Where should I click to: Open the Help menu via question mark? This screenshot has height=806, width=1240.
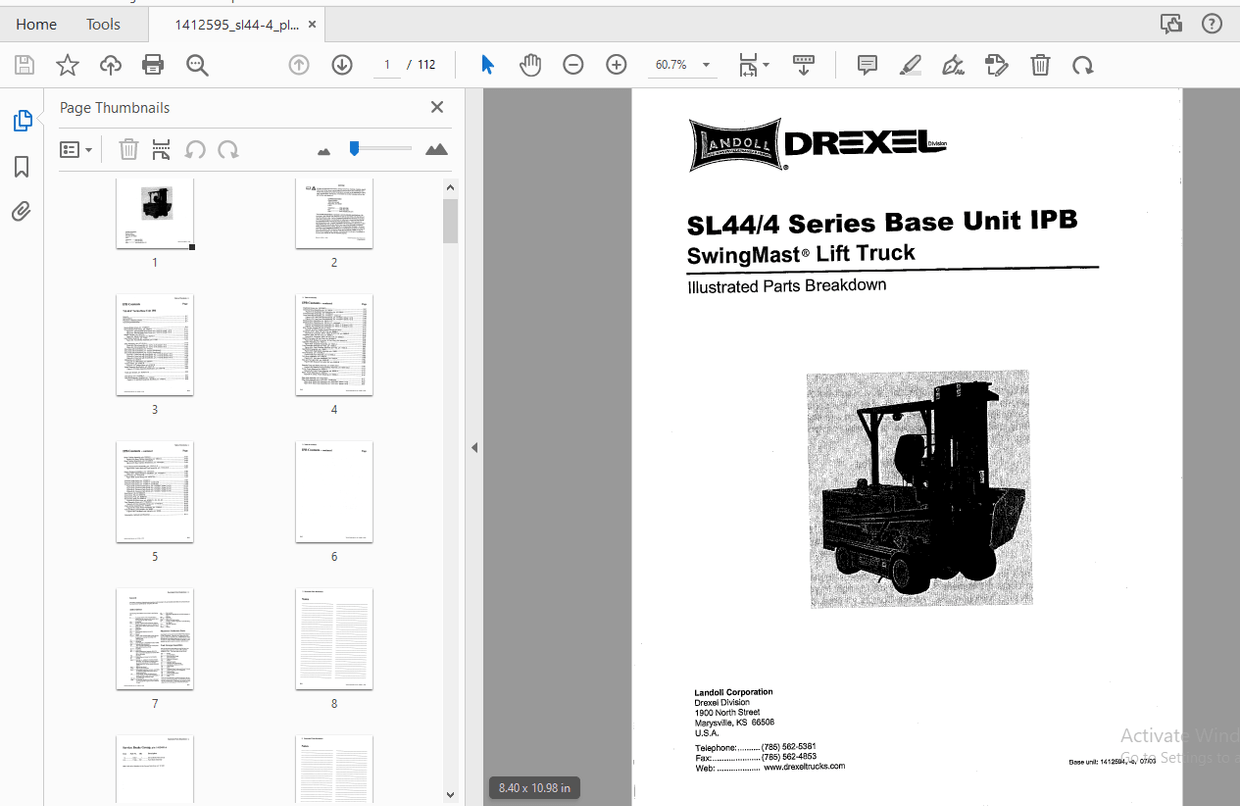1212,23
